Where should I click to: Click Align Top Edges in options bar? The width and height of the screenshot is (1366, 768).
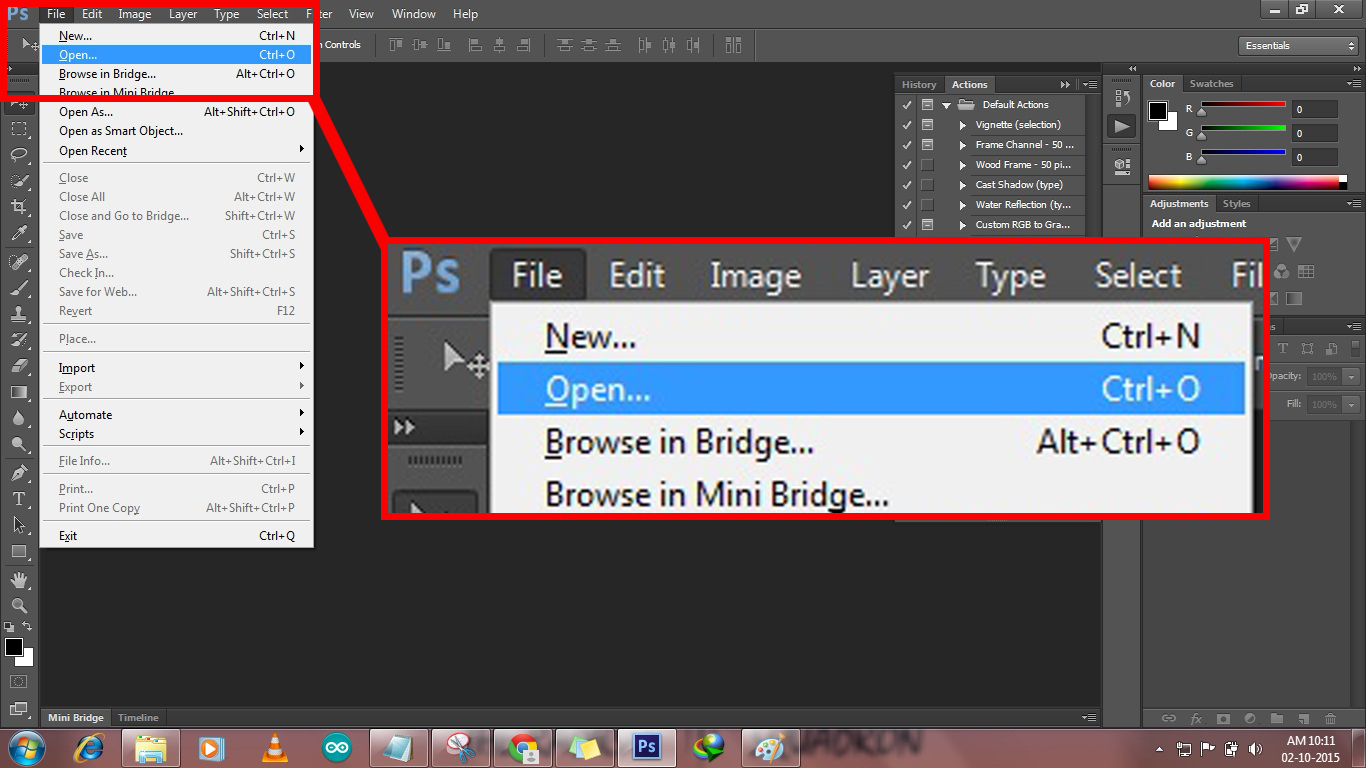[395, 45]
